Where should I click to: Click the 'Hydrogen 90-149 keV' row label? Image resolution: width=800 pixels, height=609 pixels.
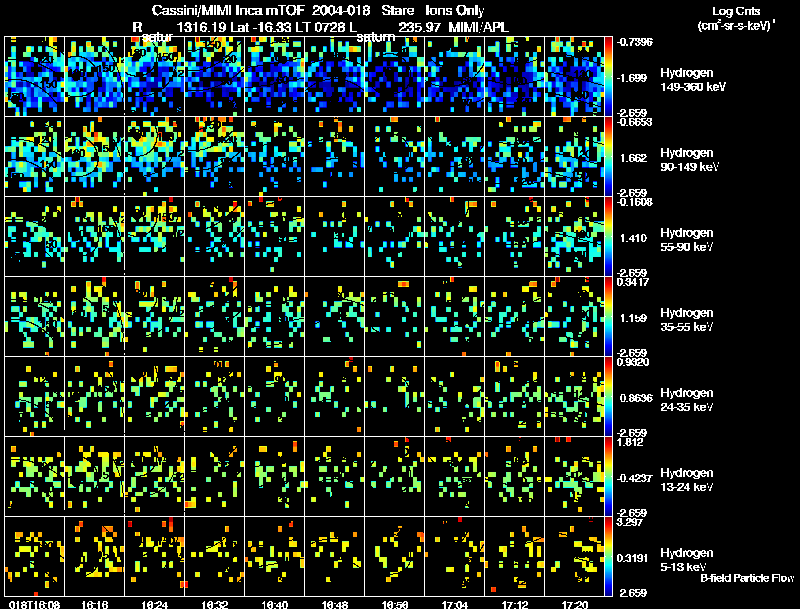coord(690,160)
